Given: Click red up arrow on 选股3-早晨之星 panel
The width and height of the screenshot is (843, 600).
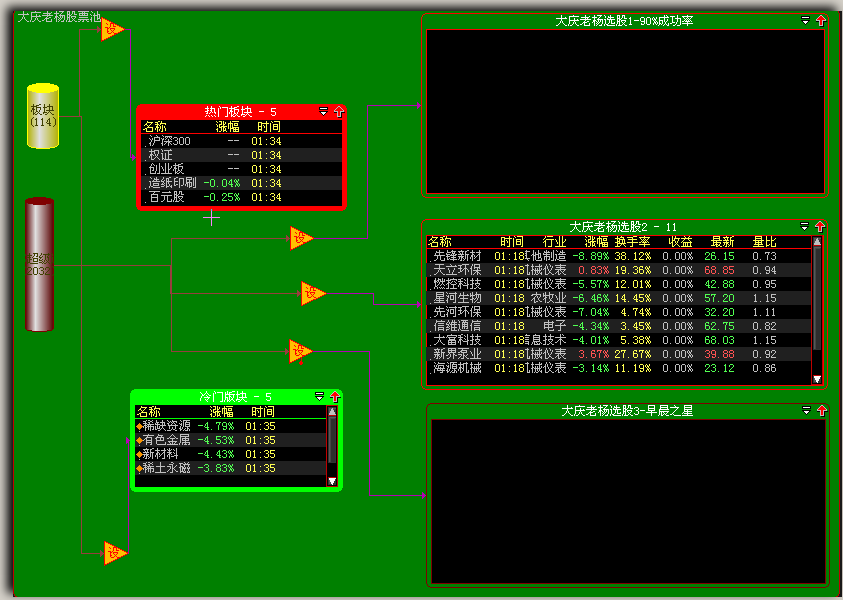Looking at the screenshot, I should [821, 410].
